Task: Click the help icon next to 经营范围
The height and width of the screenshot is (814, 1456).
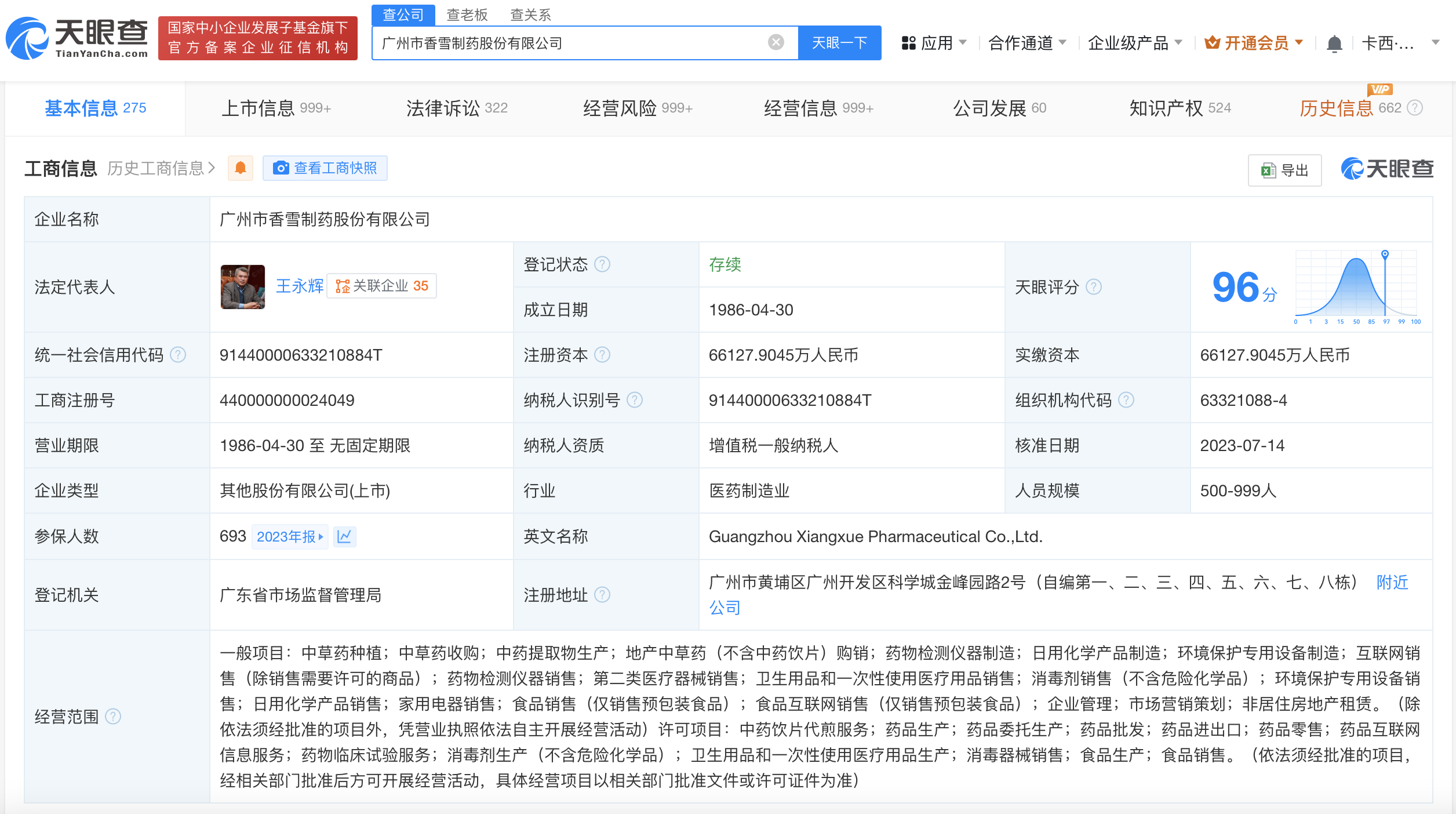Action: [x=113, y=717]
